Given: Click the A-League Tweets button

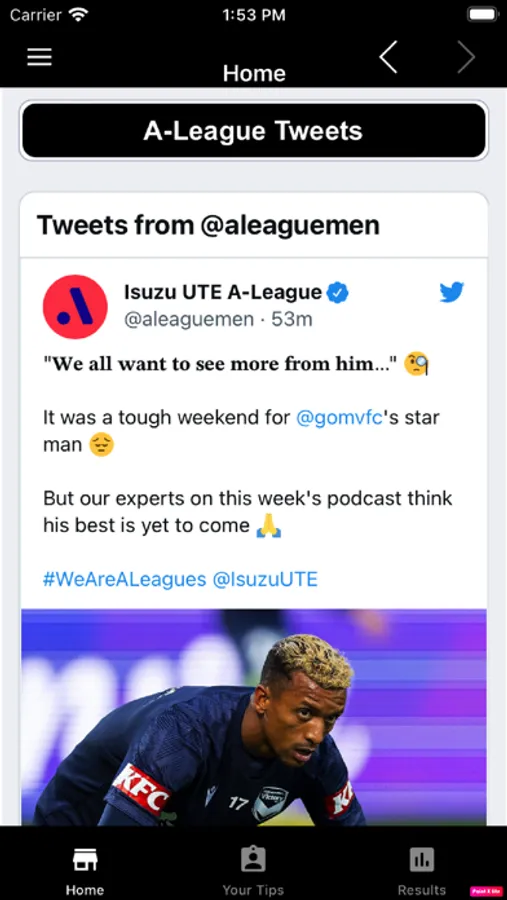Looking at the screenshot, I should point(254,131).
